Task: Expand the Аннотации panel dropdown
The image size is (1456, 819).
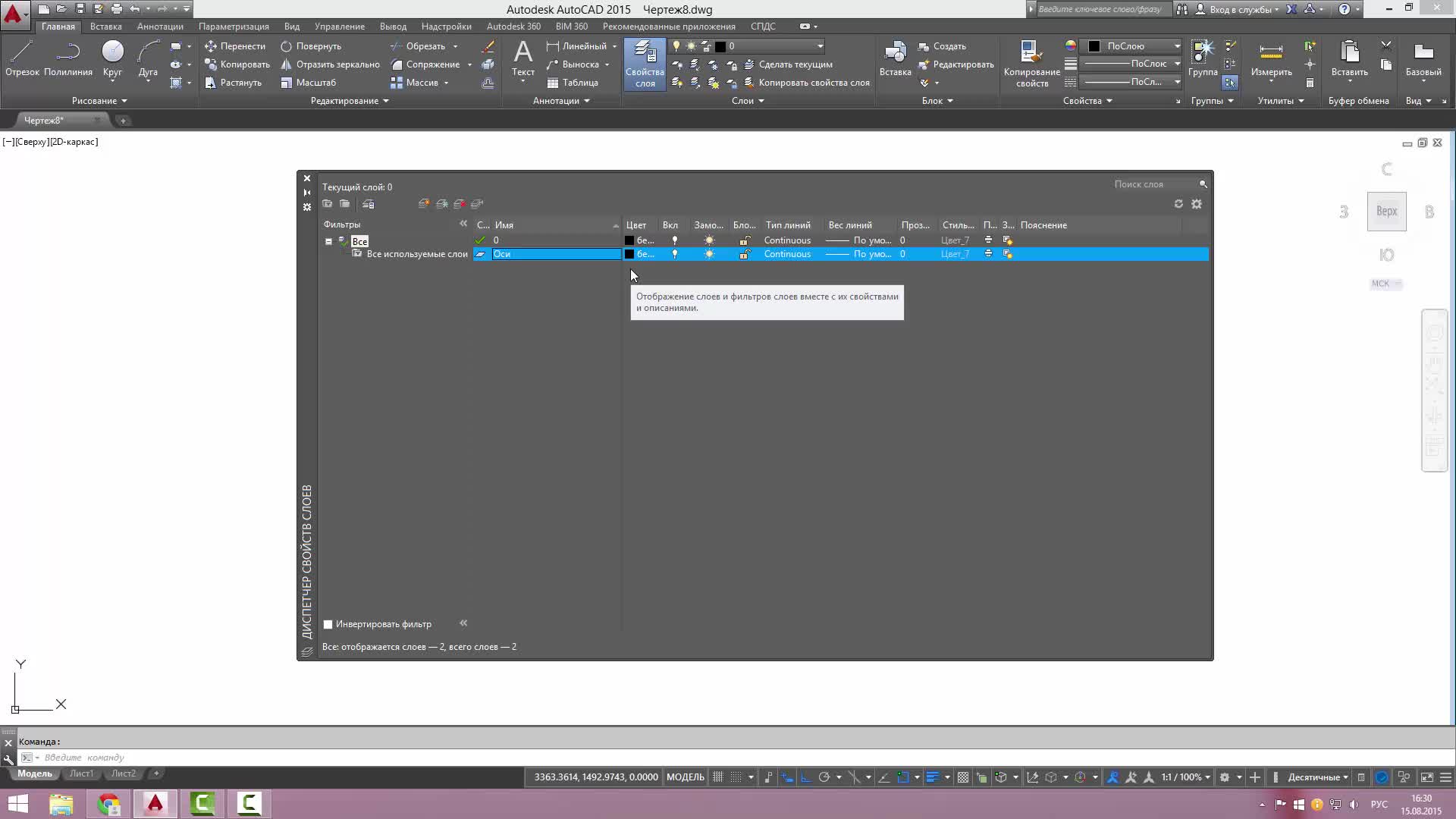Action: [x=561, y=101]
